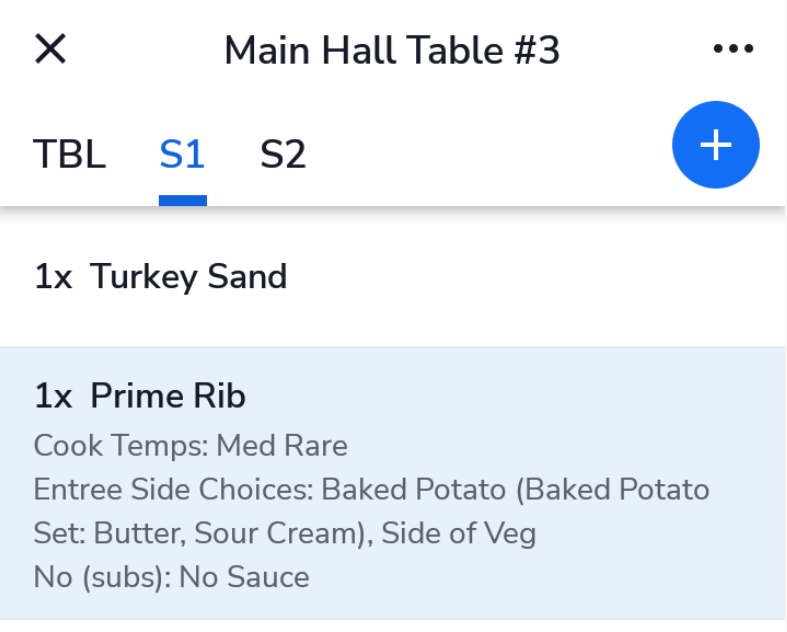This screenshot has width=787, height=632.
Task: Open the three-dot more options menu
Action: (733, 49)
